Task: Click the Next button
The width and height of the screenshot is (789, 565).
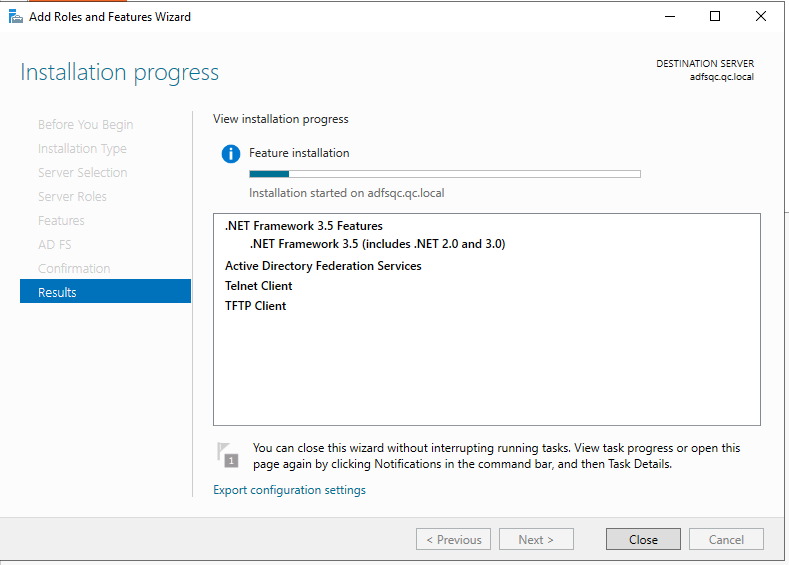Action: pos(536,540)
